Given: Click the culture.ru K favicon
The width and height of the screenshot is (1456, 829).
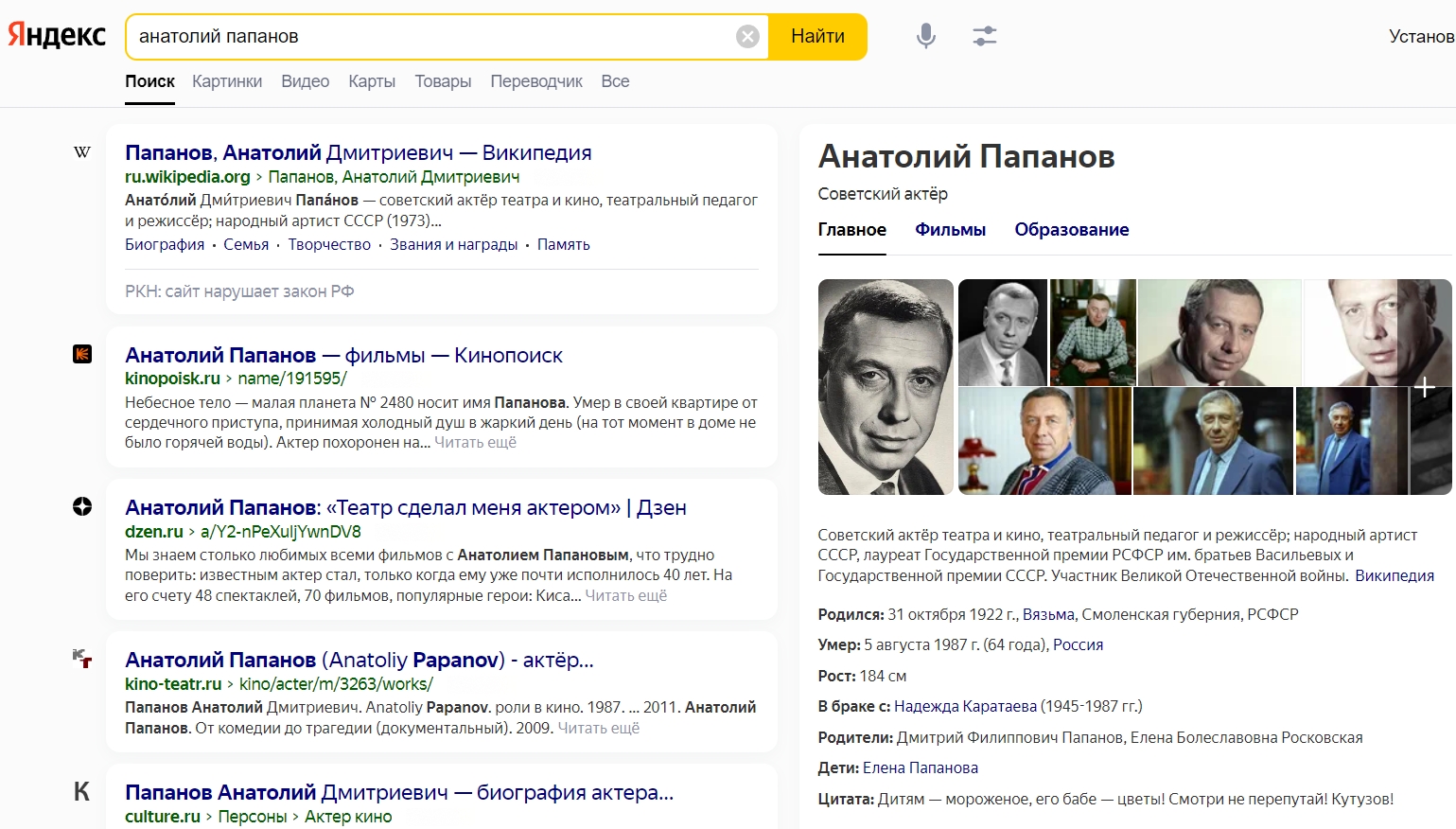Looking at the screenshot, I should [82, 792].
